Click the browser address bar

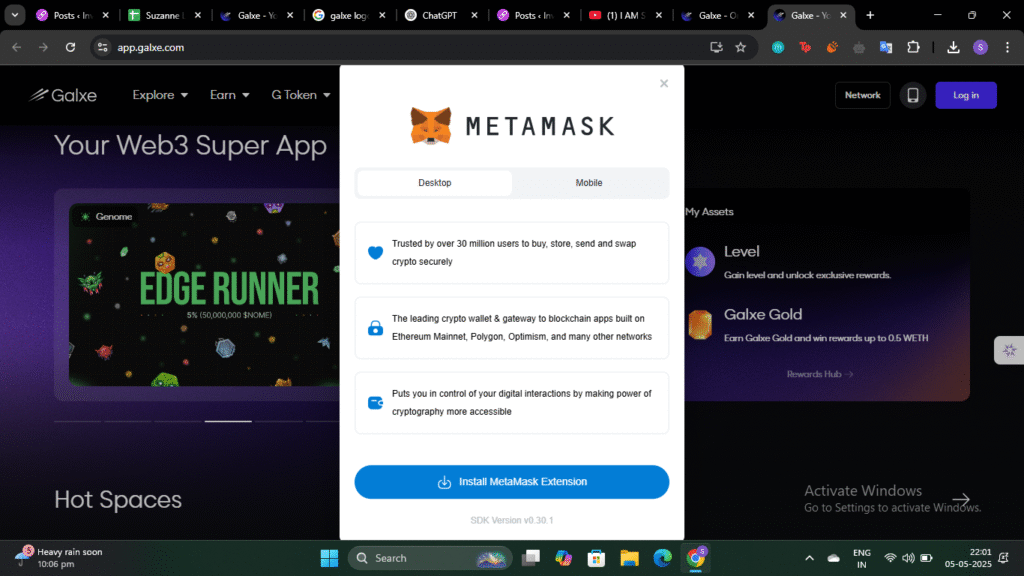point(405,47)
